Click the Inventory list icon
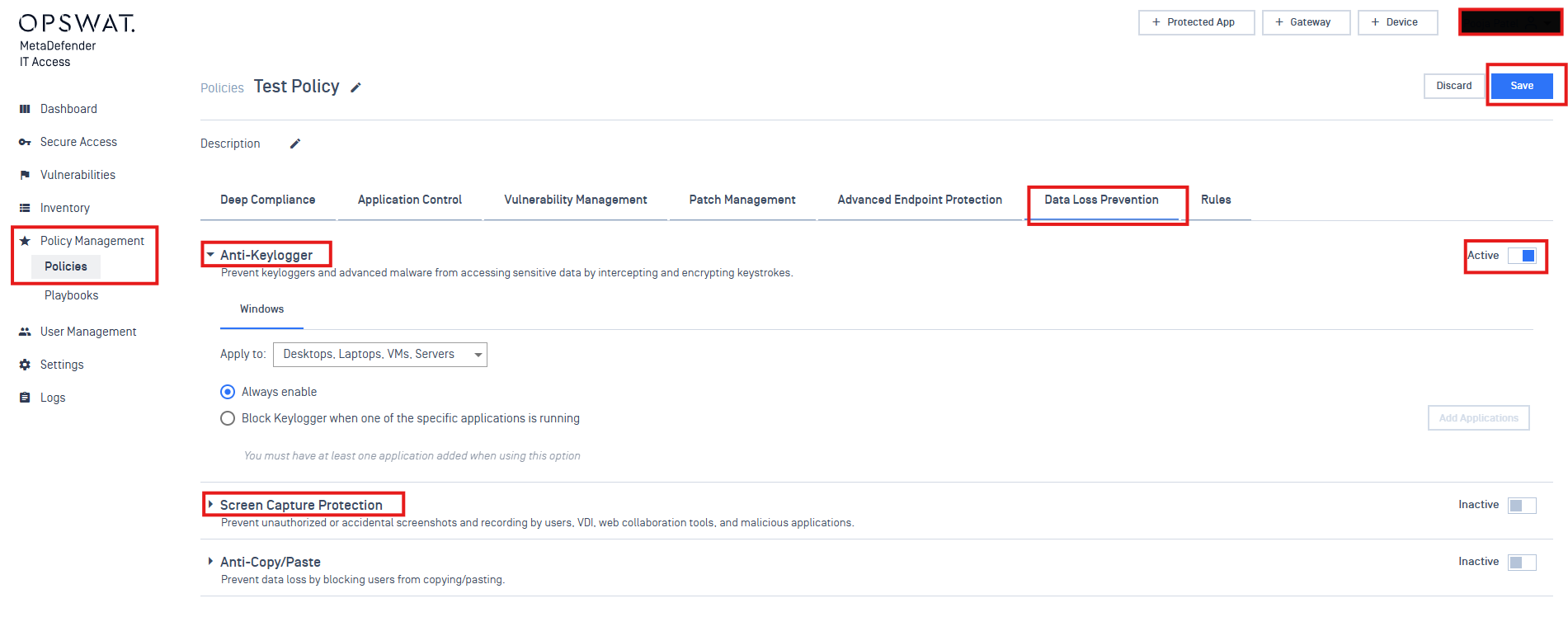 point(25,208)
